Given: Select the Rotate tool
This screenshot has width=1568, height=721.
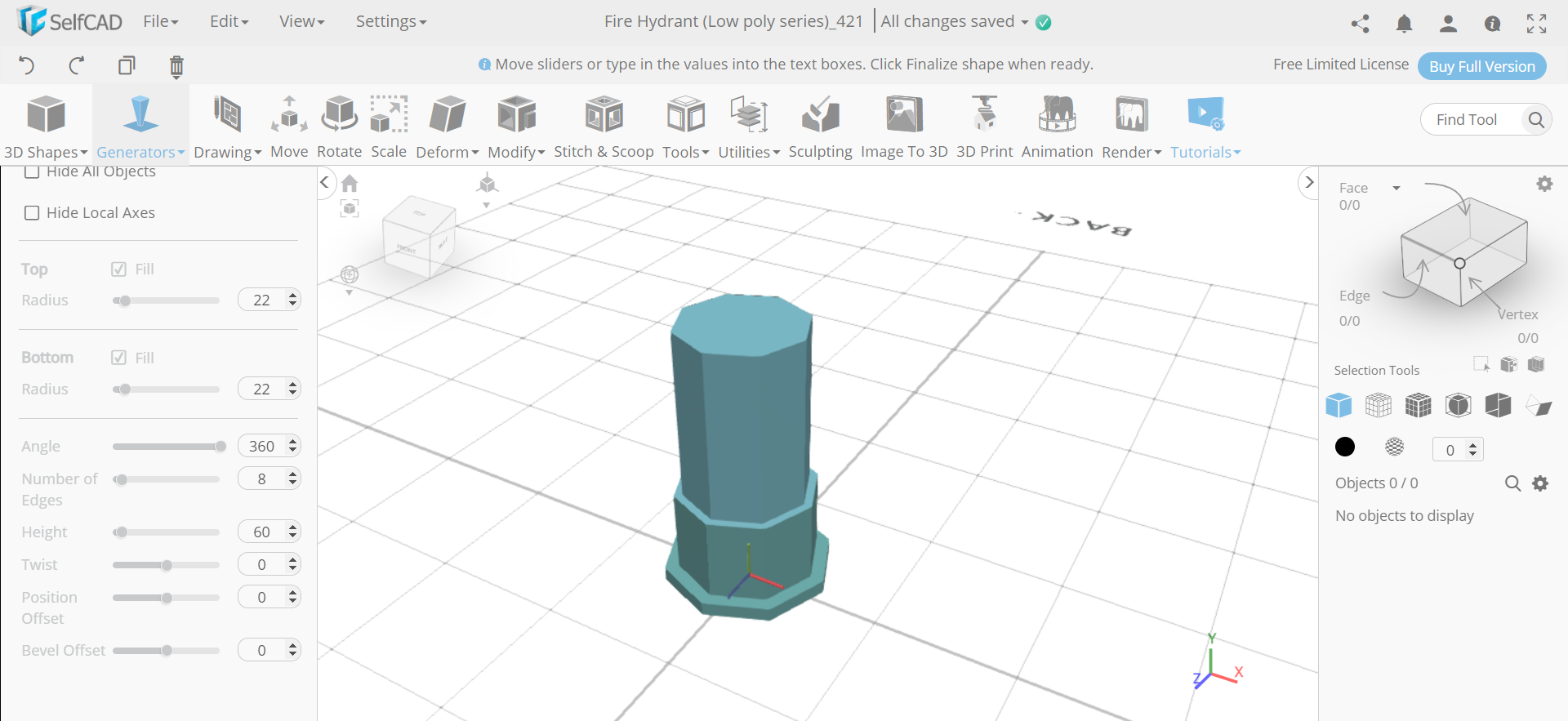Looking at the screenshot, I should pyautogui.click(x=339, y=127).
